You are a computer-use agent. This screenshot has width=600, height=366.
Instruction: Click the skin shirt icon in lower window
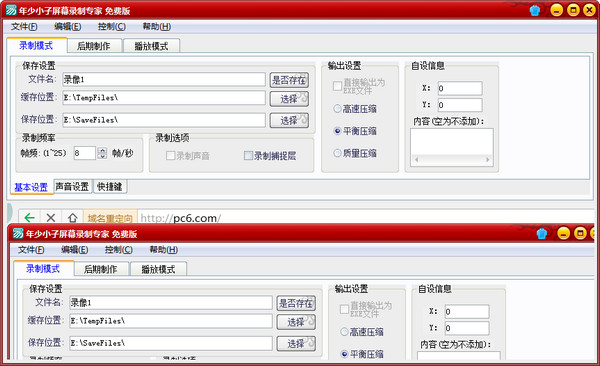click(541, 234)
